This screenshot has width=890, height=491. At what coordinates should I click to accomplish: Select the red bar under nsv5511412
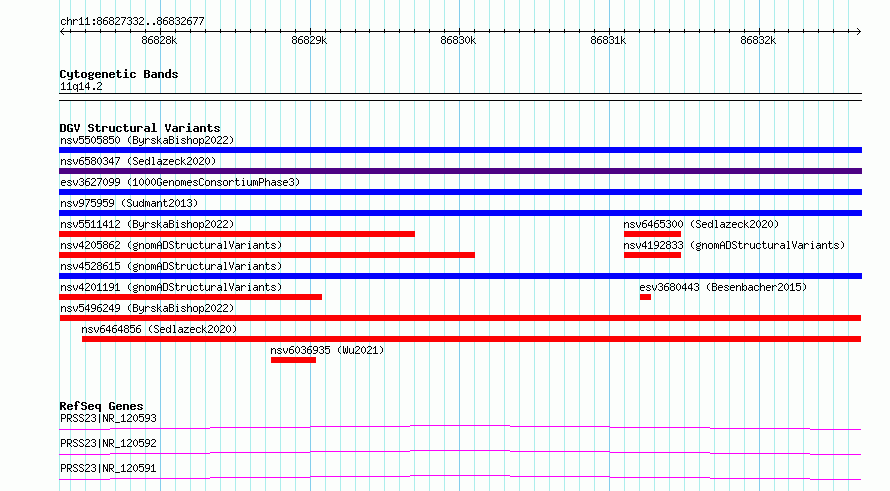point(237,234)
